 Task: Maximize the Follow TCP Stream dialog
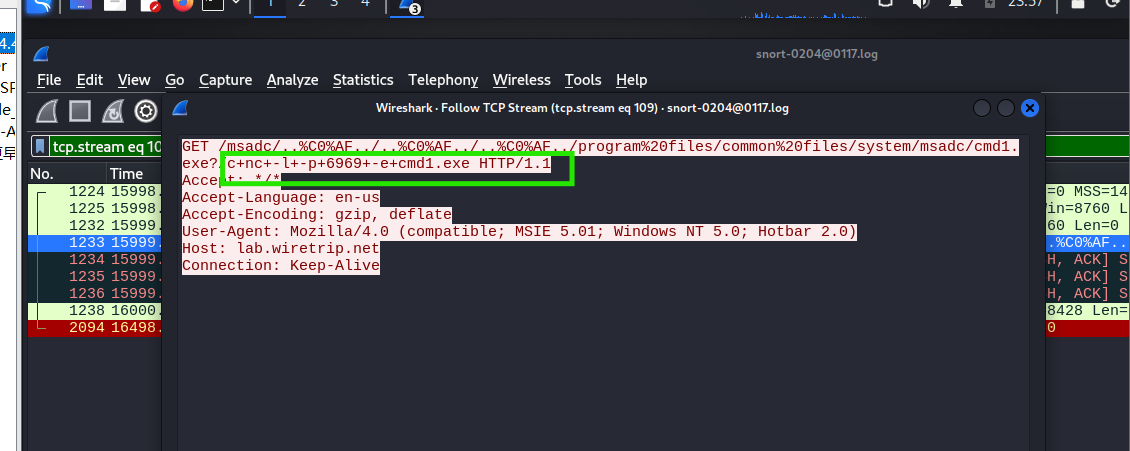point(1006,108)
